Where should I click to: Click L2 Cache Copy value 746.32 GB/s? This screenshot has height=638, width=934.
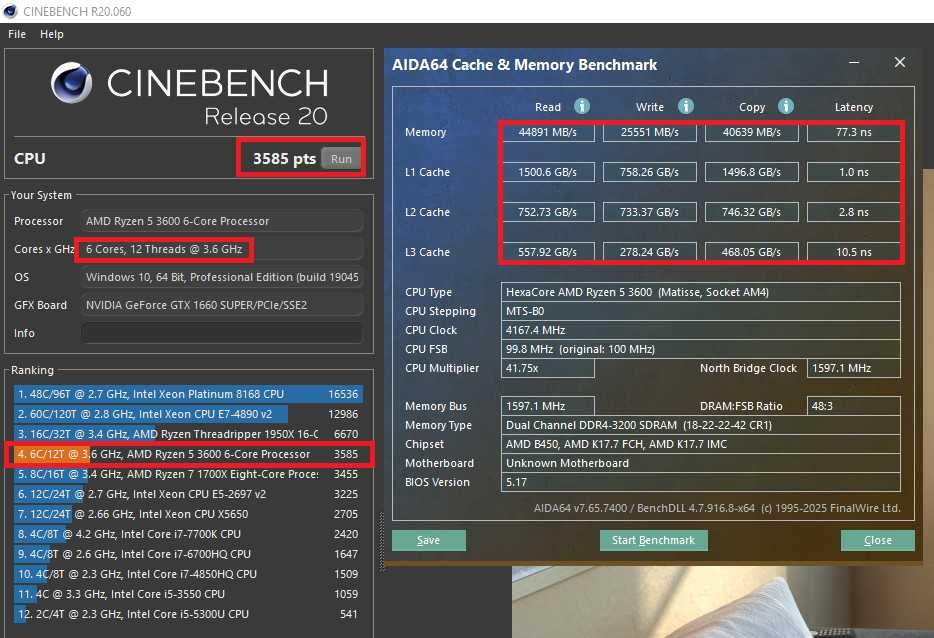752,212
